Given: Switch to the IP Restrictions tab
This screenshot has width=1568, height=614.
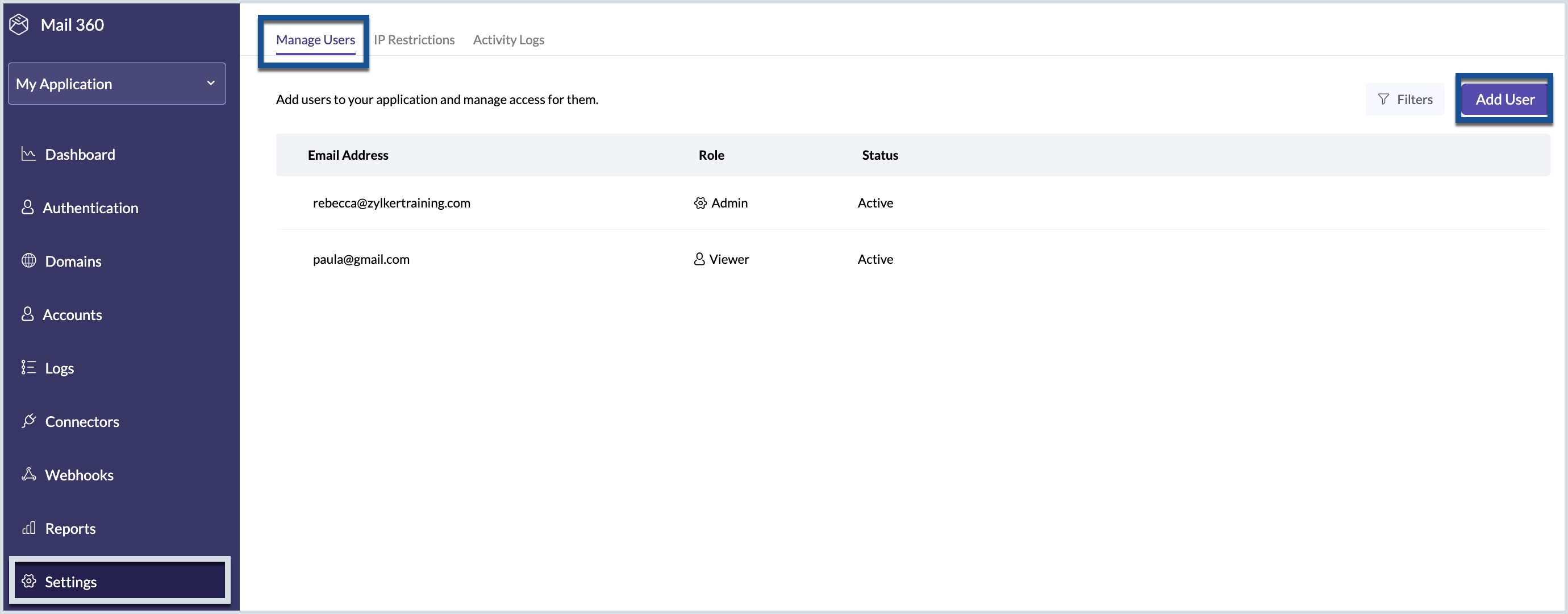Looking at the screenshot, I should tap(414, 40).
